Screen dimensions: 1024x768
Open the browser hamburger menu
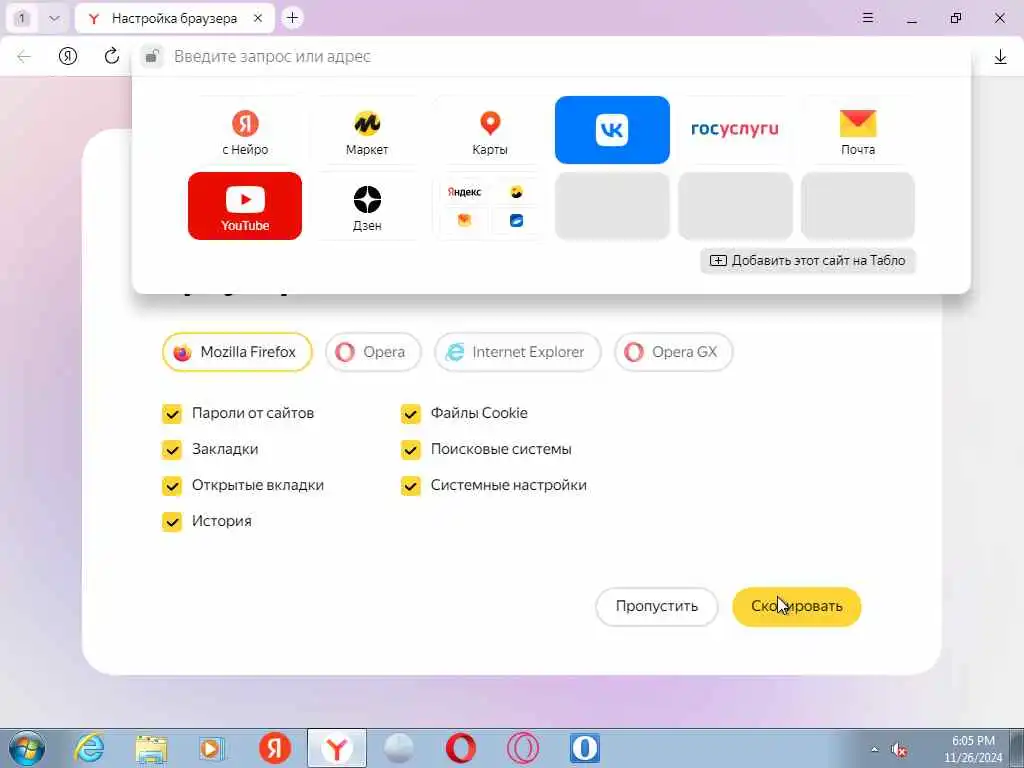[868, 18]
